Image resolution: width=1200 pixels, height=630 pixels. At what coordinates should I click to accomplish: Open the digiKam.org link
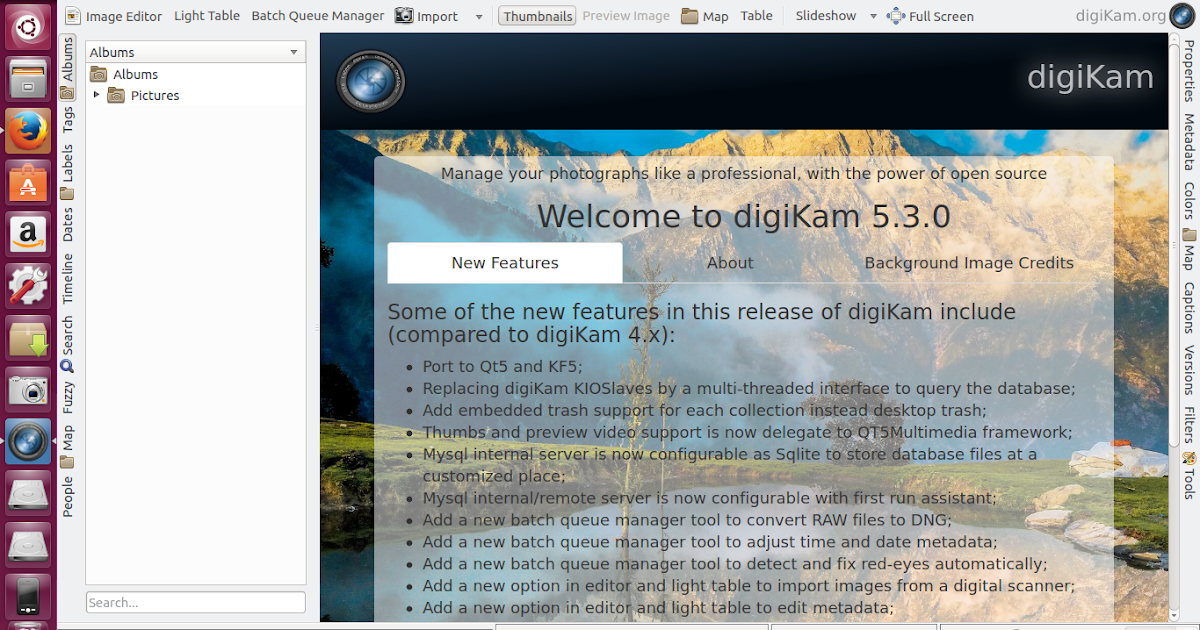tap(1121, 16)
